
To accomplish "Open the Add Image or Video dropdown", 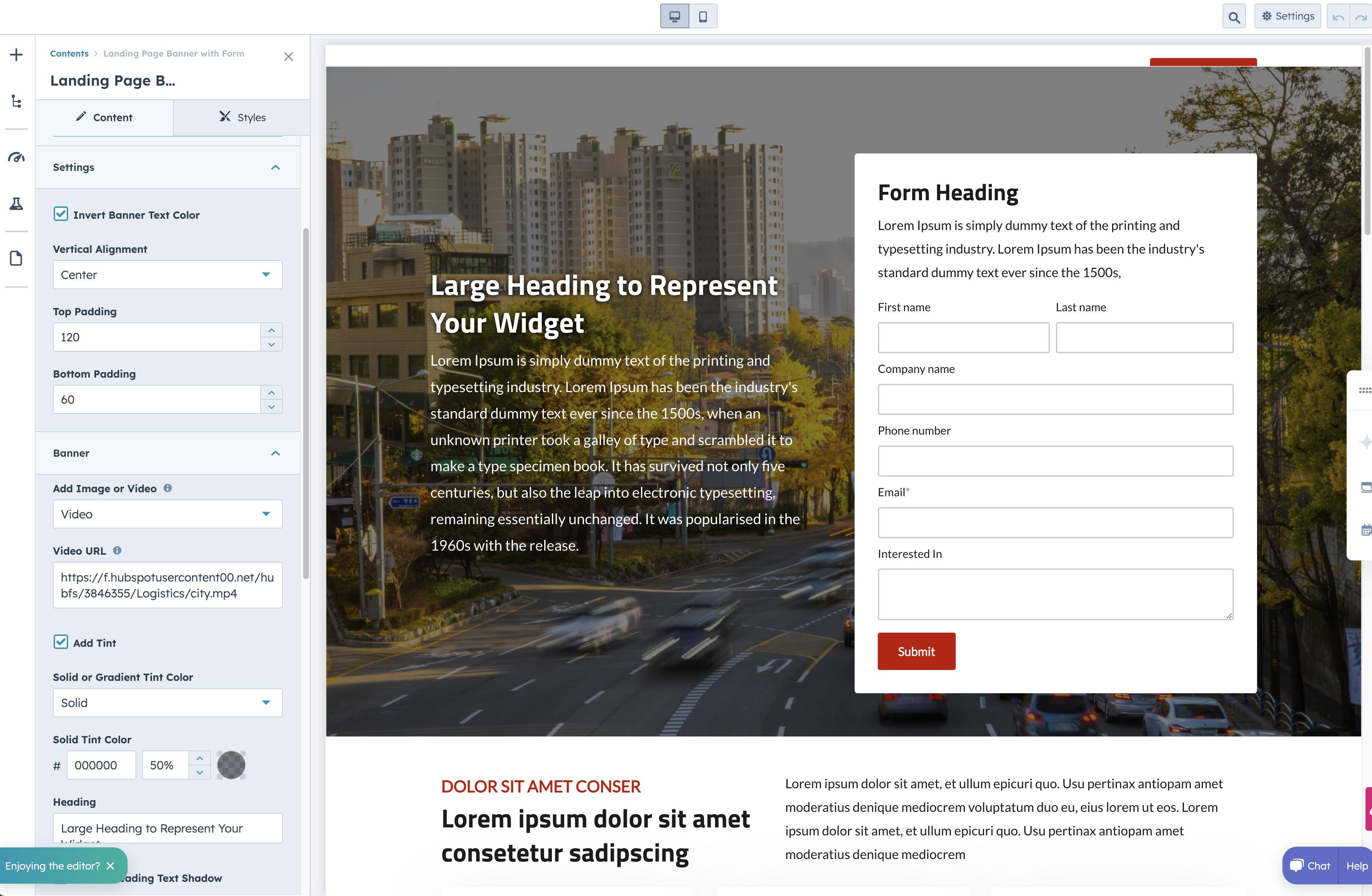I will (x=168, y=514).
